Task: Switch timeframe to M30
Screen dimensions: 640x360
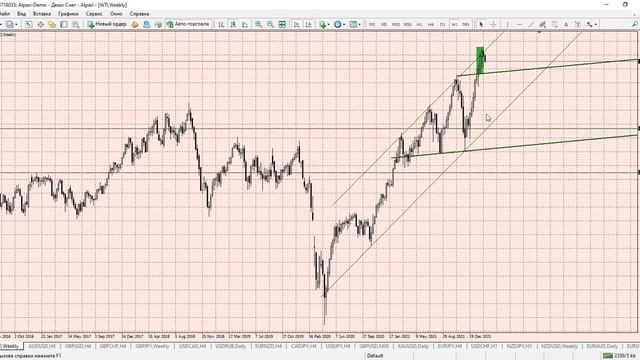Action: [x=407, y=24]
